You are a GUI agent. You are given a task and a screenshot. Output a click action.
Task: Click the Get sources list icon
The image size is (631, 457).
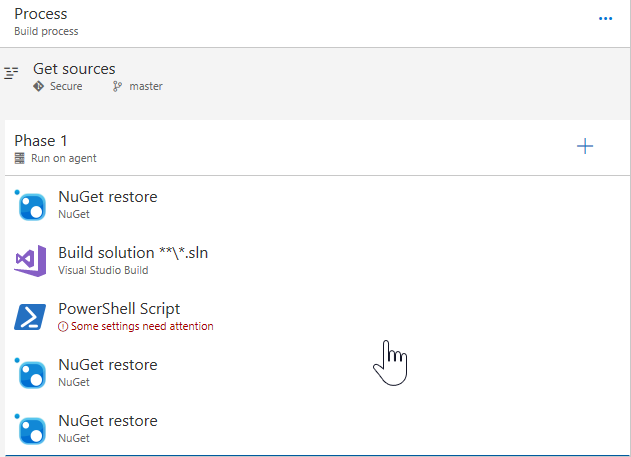(x=11, y=73)
